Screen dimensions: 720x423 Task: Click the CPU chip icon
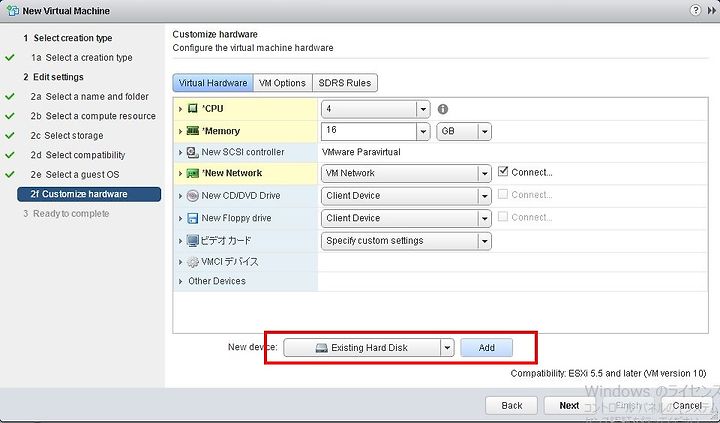coord(192,109)
